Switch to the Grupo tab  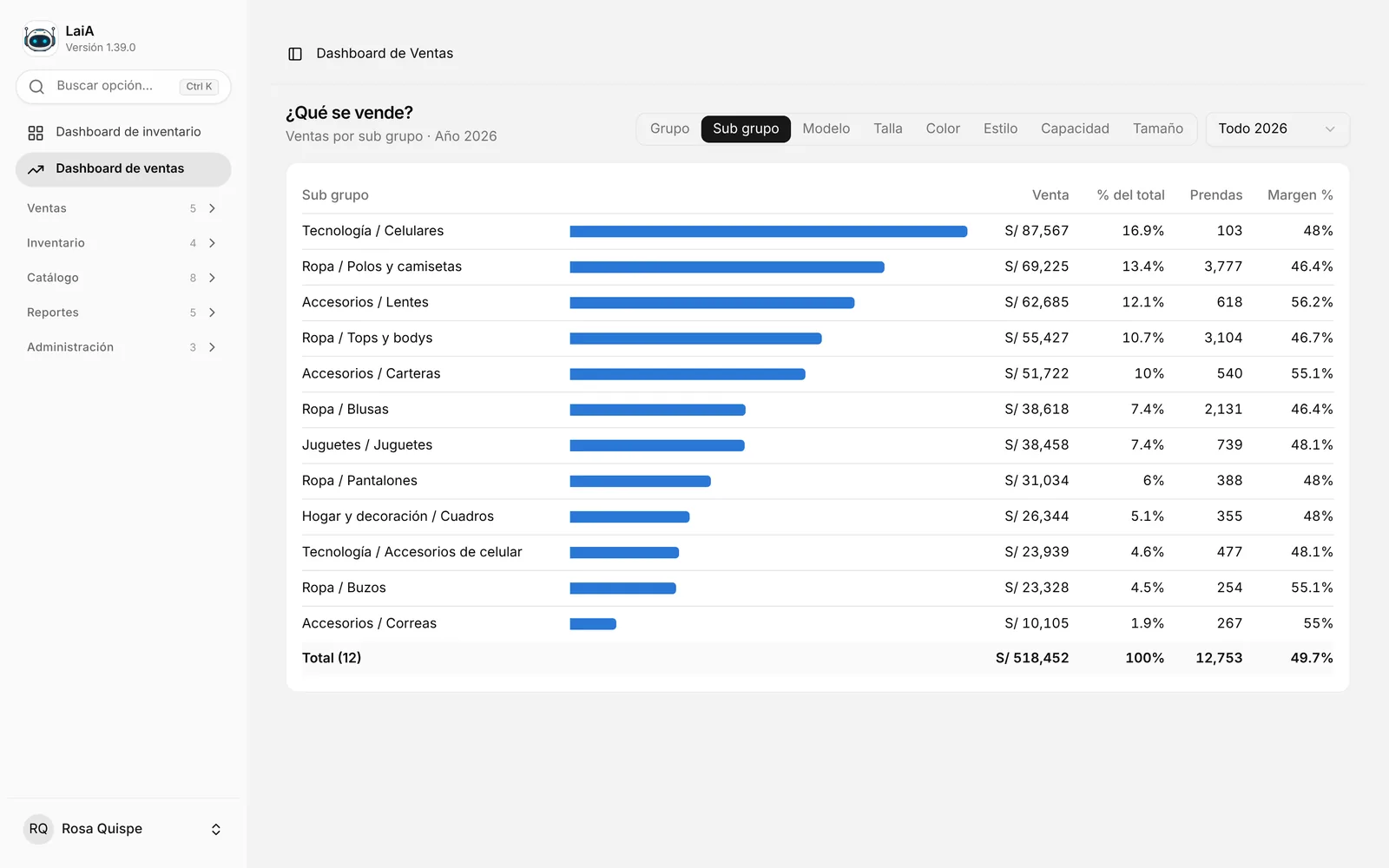tap(669, 129)
